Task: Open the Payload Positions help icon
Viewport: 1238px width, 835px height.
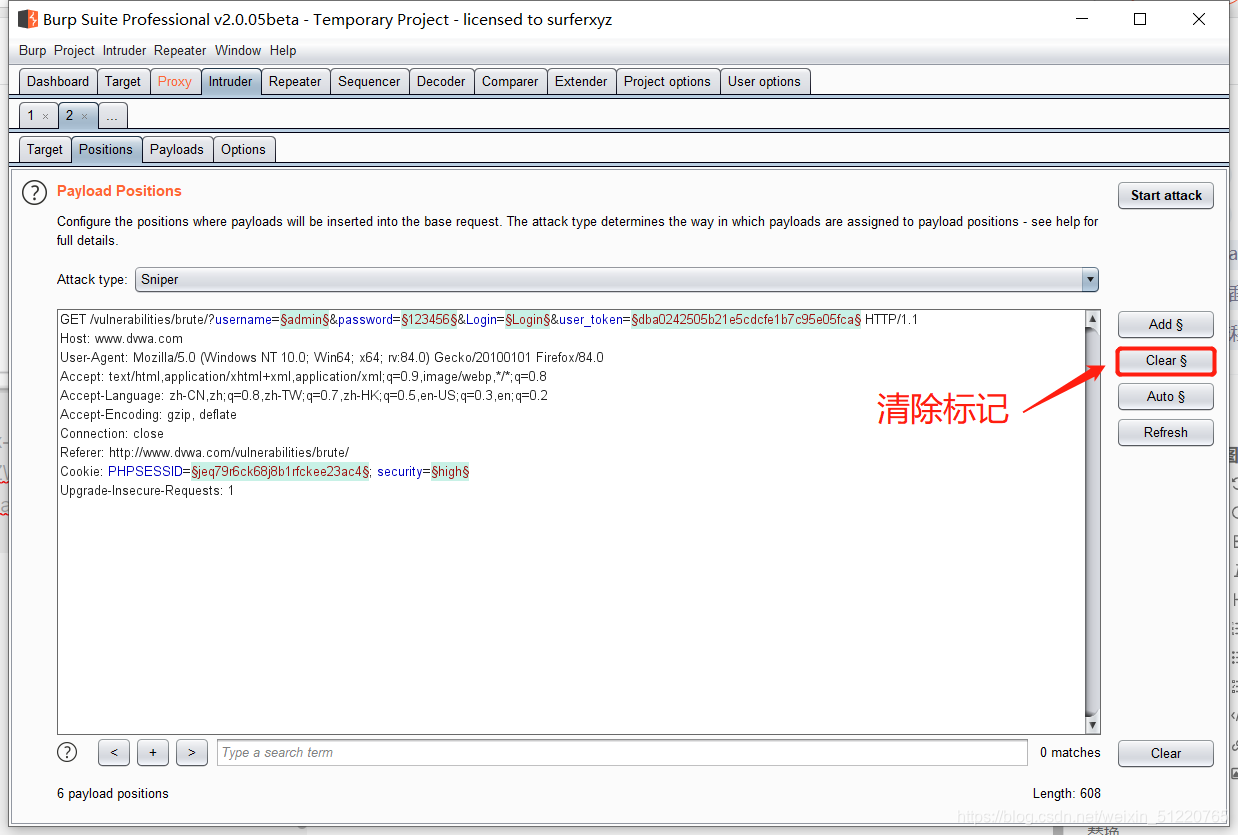Action: (35, 192)
